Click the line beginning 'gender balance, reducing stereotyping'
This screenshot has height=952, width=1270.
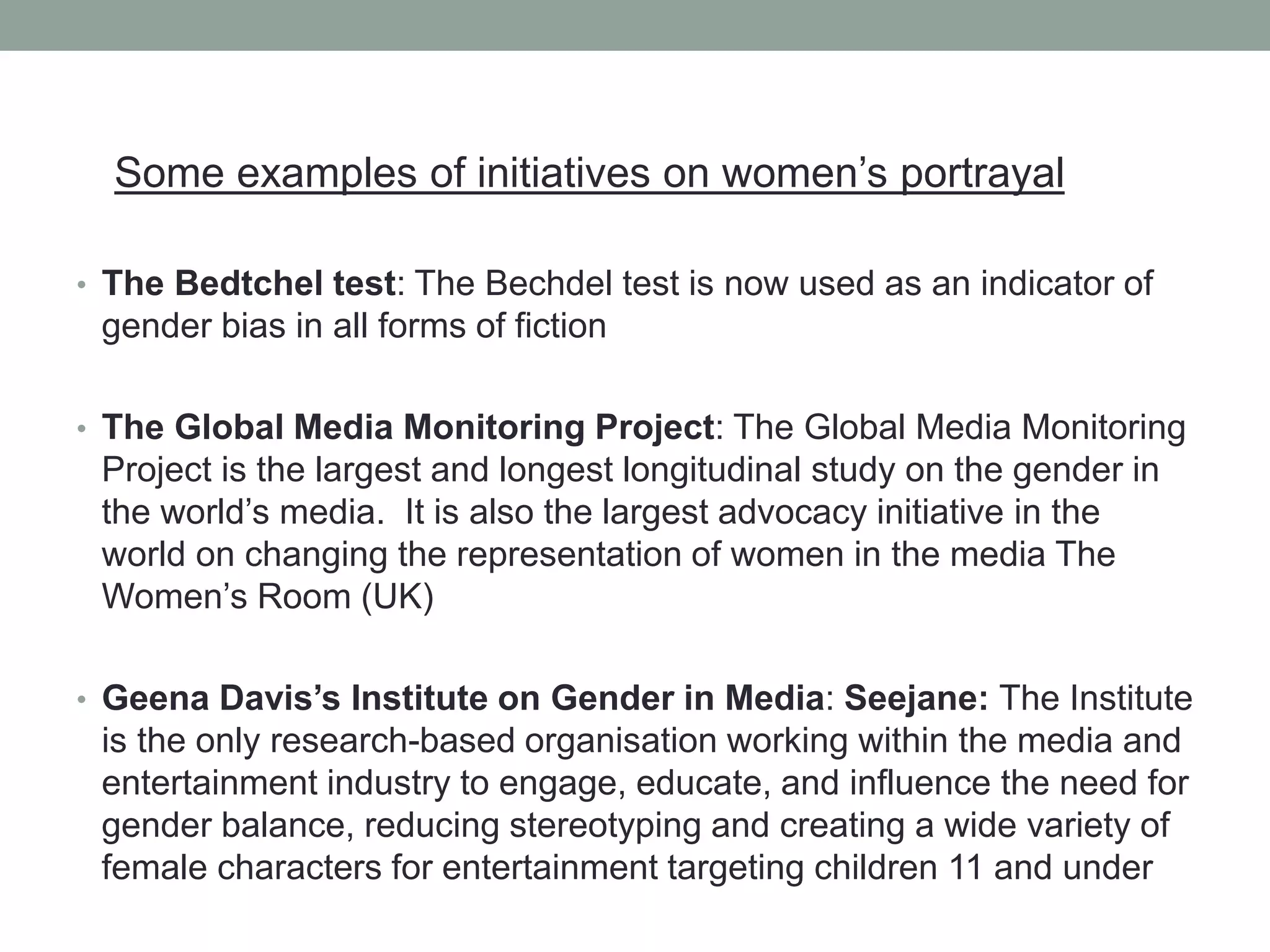click(636, 825)
